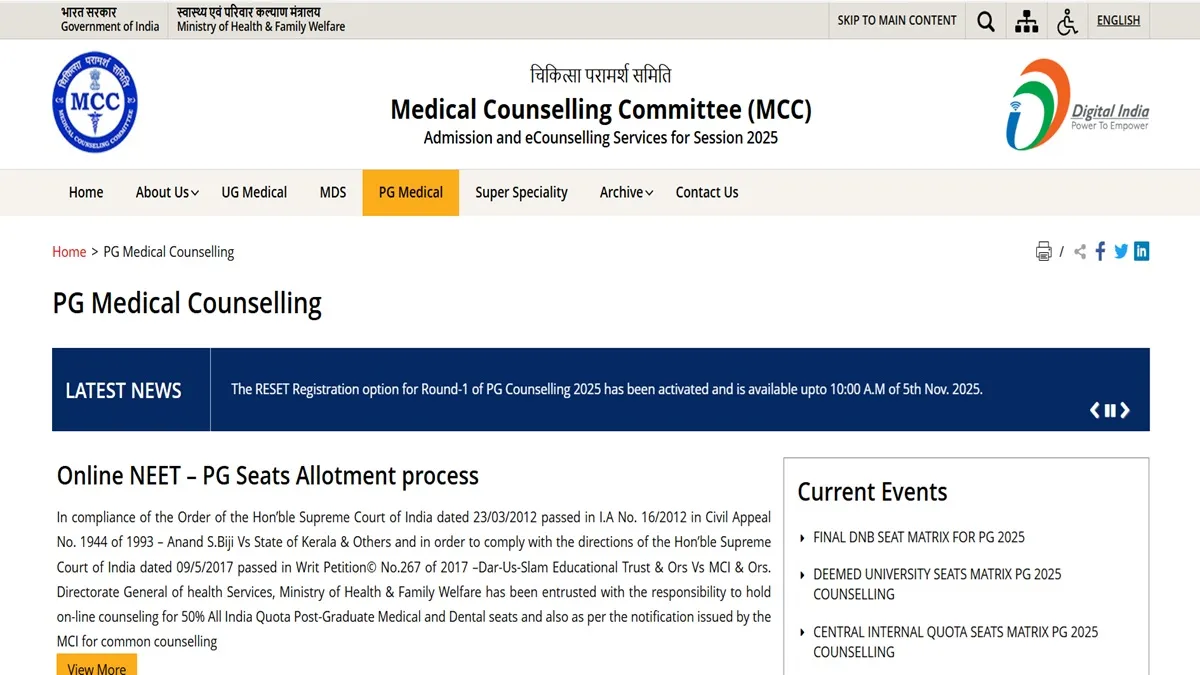The width and height of the screenshot is (1200, 675).
Task: Open the search icon in top bar
Action: (986, 21)
